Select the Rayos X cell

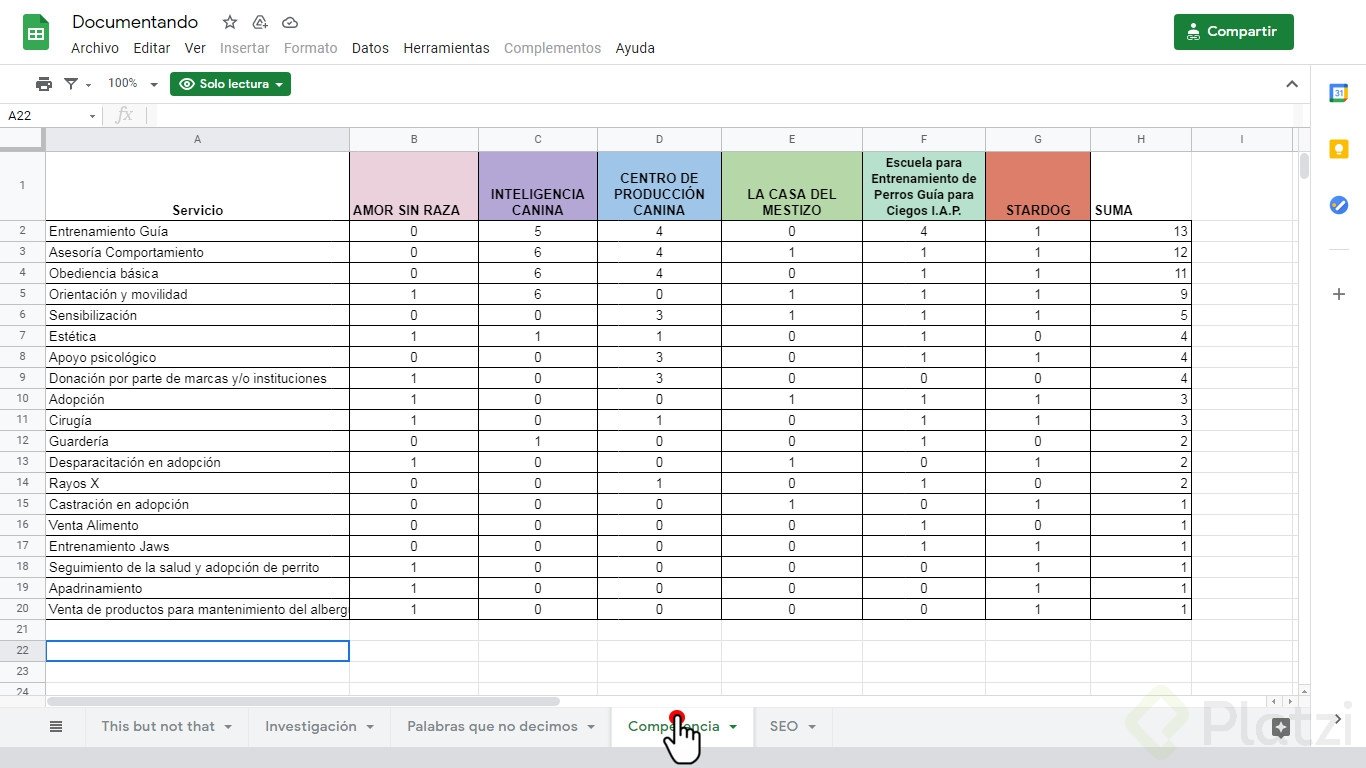[x=197, y=483]
